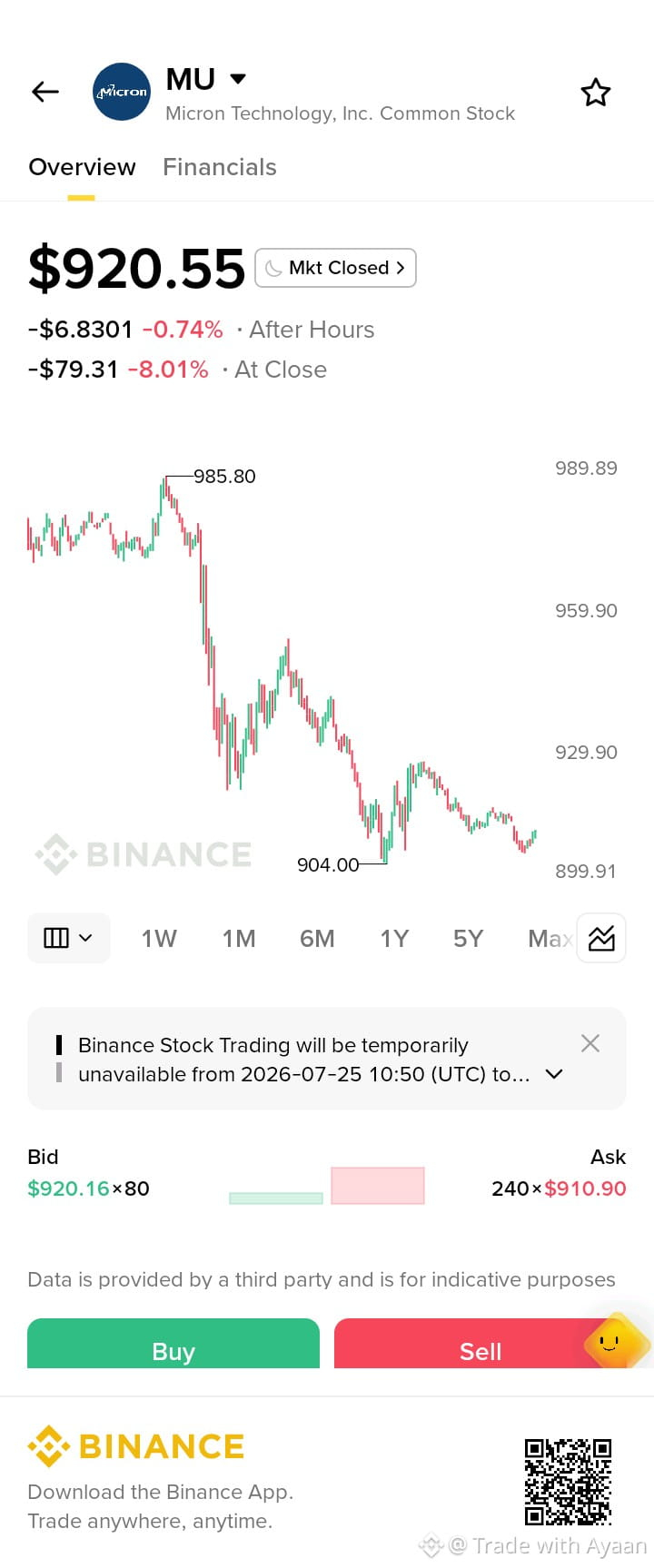Open Mkt Closed status details
This screenshot has width=654, height=1568.
pos(336,268)
